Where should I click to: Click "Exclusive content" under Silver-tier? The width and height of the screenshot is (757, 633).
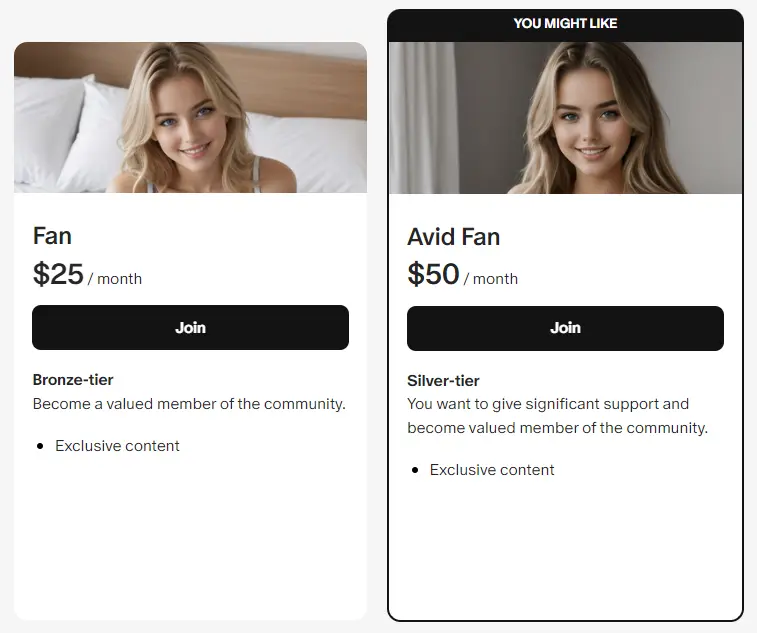(x=492, y=470)
